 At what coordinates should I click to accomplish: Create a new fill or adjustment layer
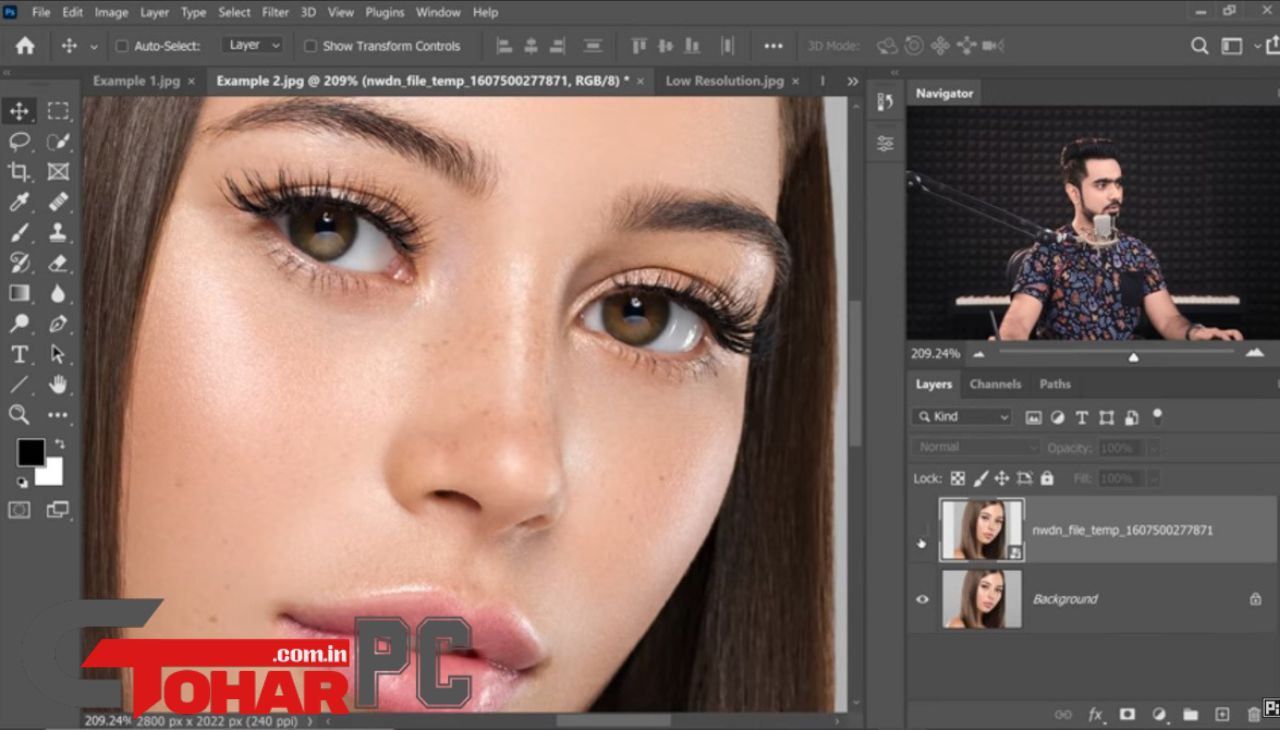coord(1159,714)
